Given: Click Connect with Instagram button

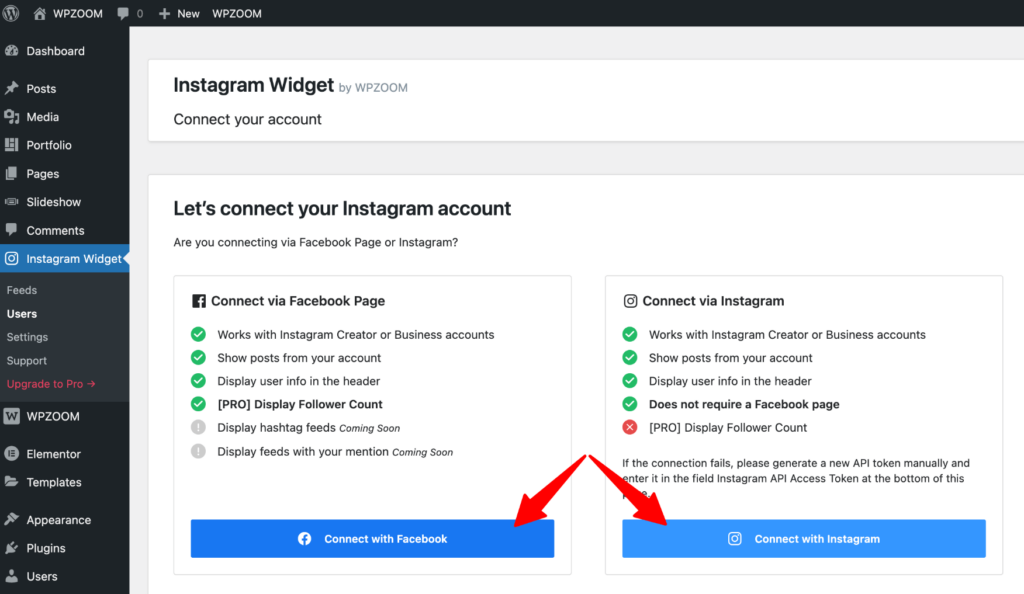Looking at the screenshot, I should pyautogui.click(x=804, y=539).
